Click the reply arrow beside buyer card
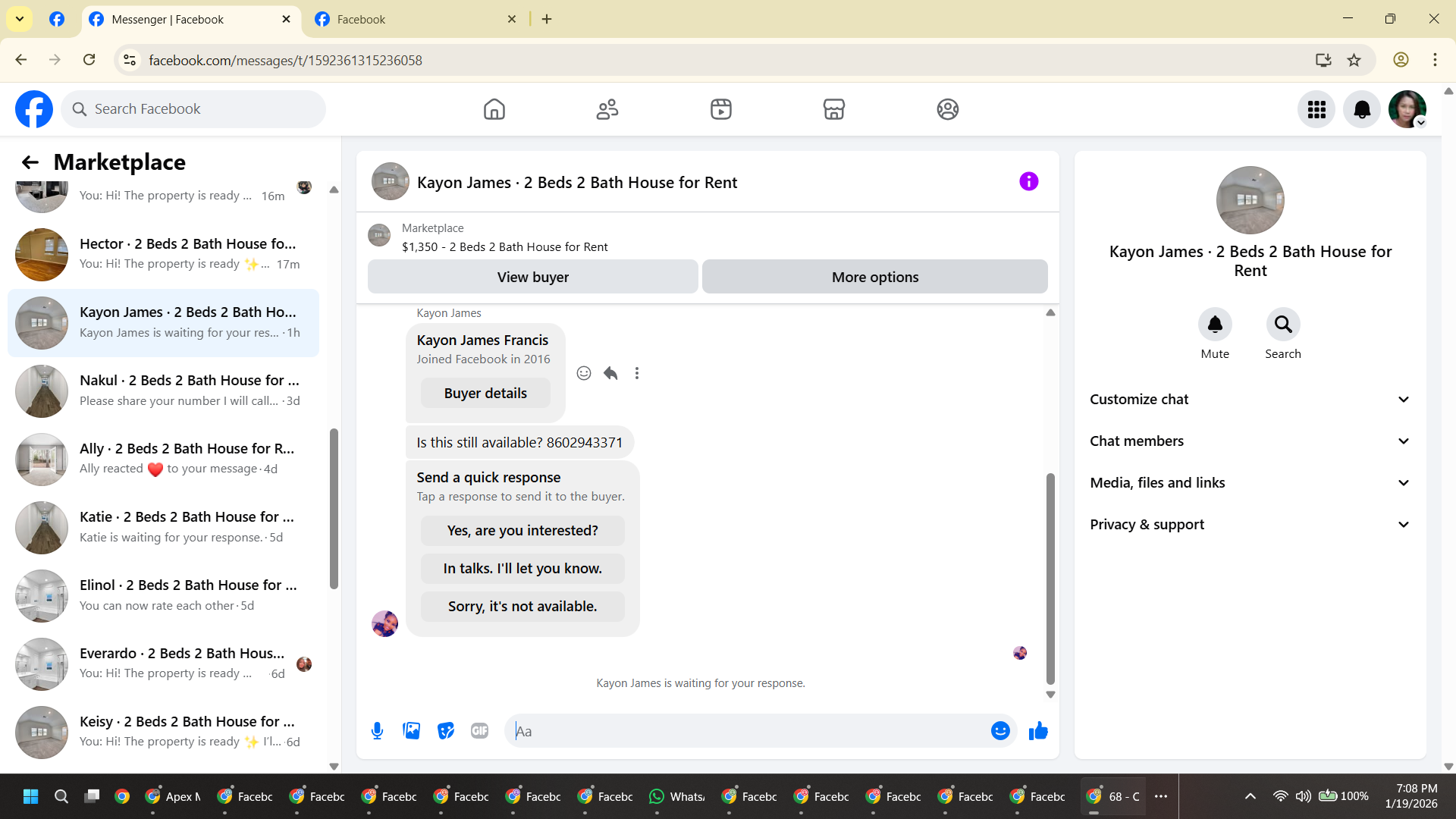 pos(610,373)
